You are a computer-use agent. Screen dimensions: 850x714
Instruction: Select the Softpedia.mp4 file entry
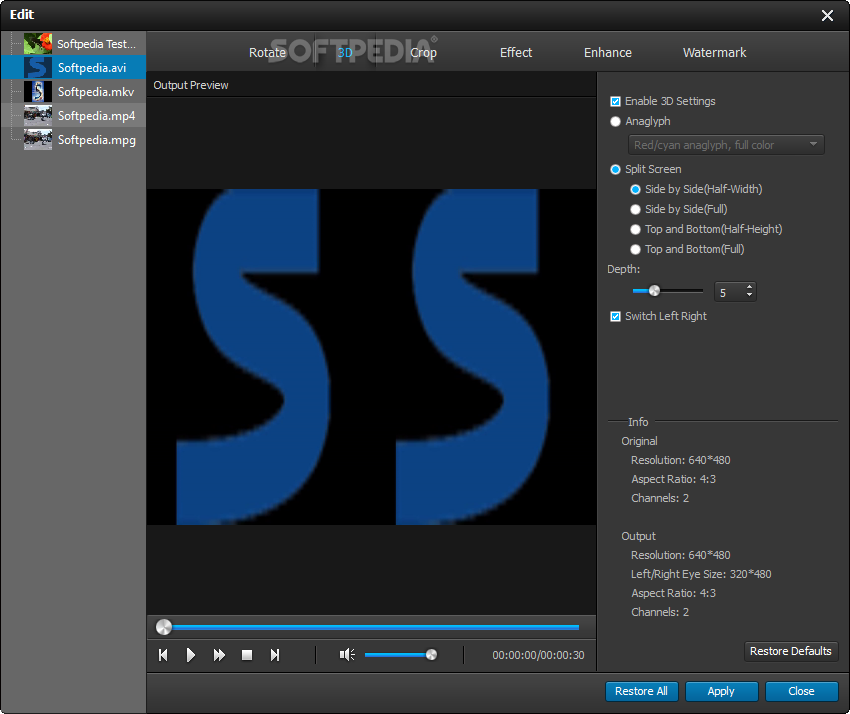[96, 116]
